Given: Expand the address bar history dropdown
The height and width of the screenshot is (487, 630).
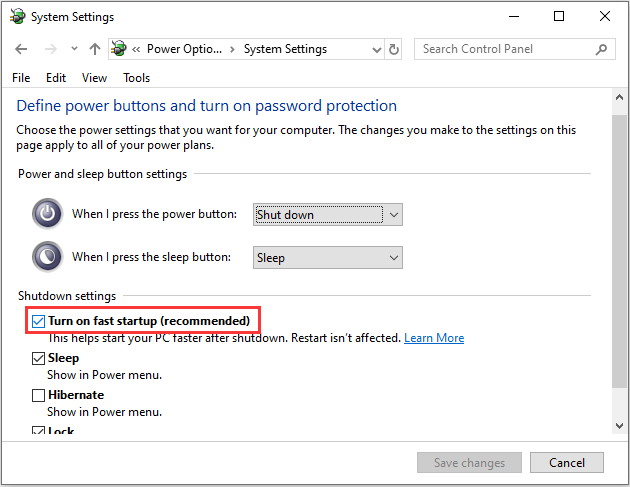Looking at the screenshot, I should coord(376,49).
